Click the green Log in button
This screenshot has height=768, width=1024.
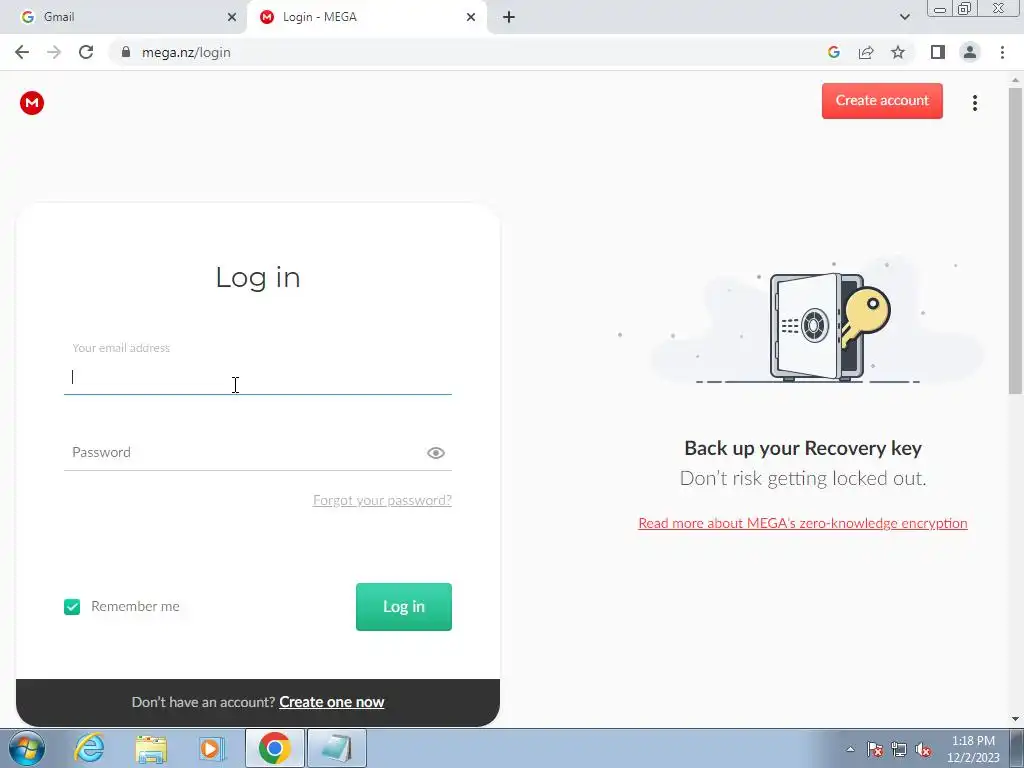click(404, 607)
